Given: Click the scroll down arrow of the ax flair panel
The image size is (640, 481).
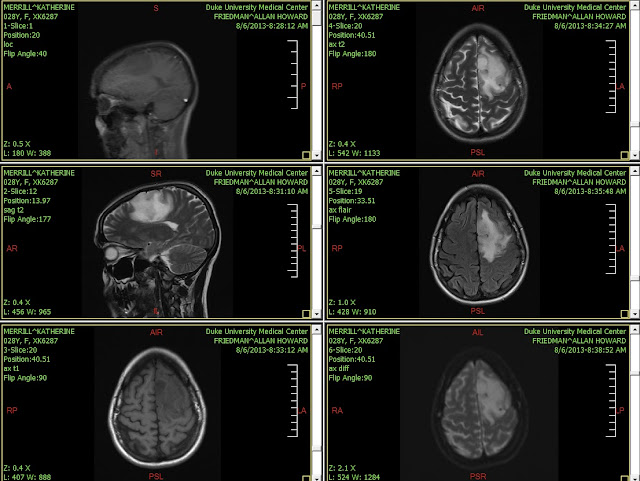Looking at the screenshot, I should (x=635, y=314).
